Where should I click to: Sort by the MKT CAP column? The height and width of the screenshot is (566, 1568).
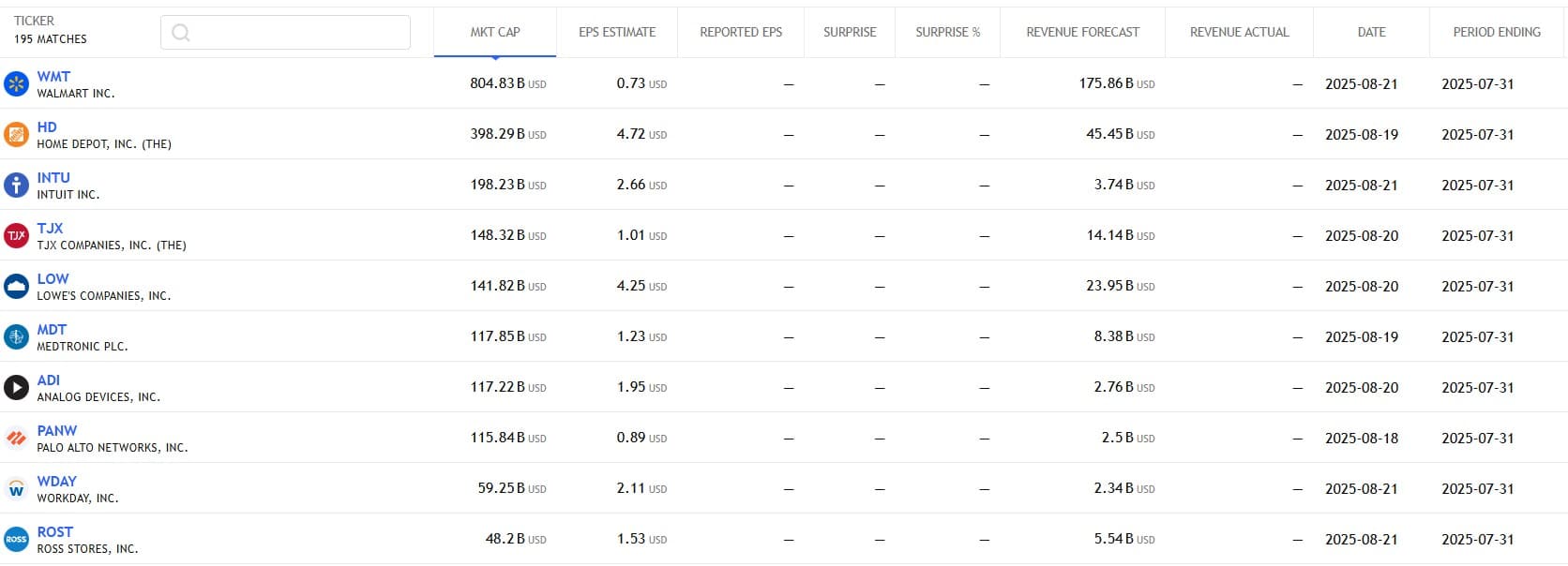(495, 32)
